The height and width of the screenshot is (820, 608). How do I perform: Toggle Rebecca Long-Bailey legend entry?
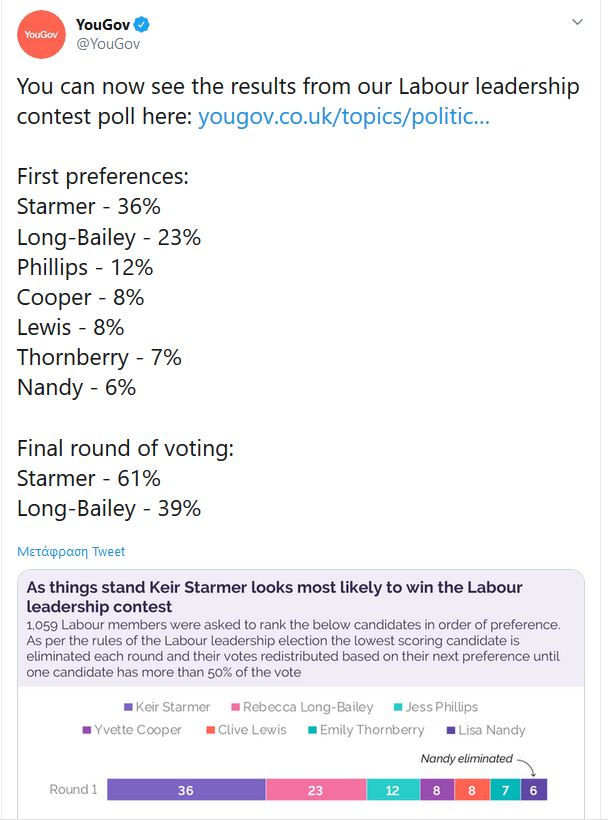[x=302, y=707]
